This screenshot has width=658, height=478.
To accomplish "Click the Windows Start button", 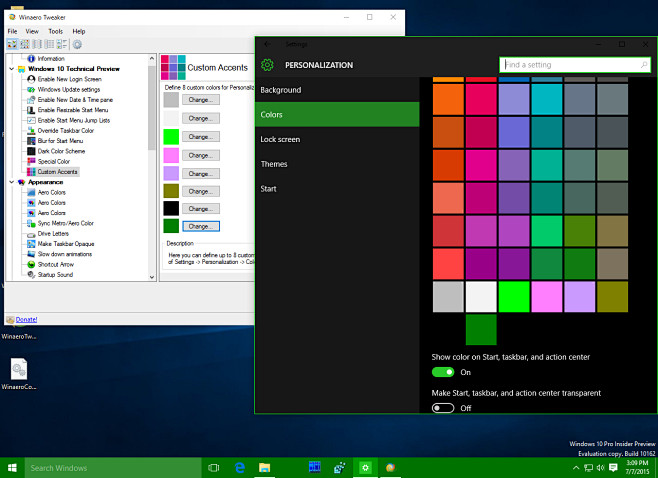I will coord(12,468).
